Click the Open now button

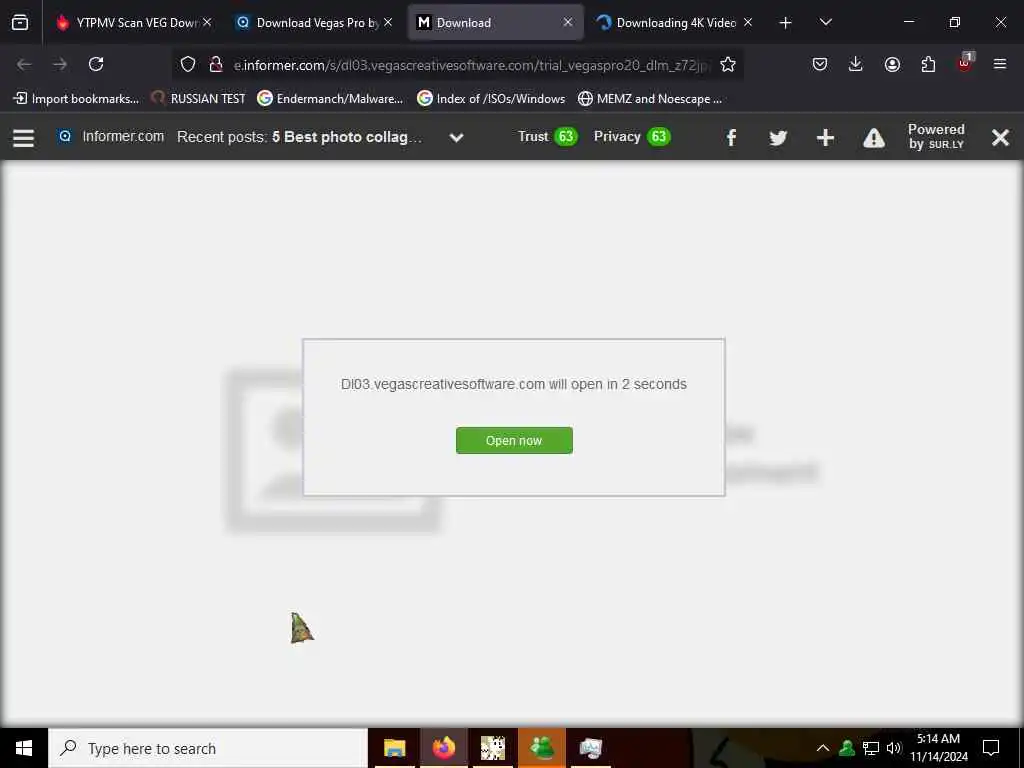click(x=514, y=440)
